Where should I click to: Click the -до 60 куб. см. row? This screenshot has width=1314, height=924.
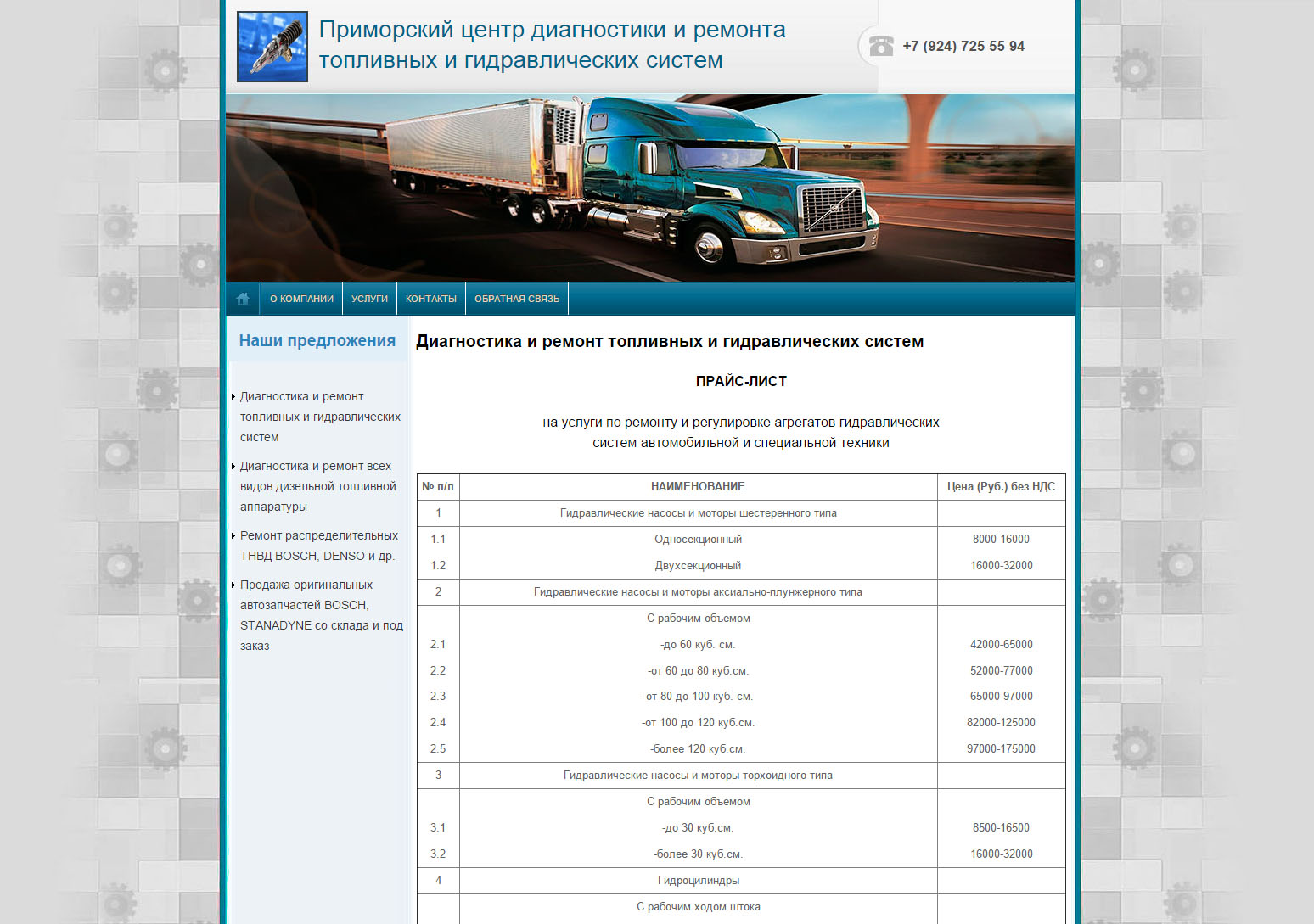[698, 644]
